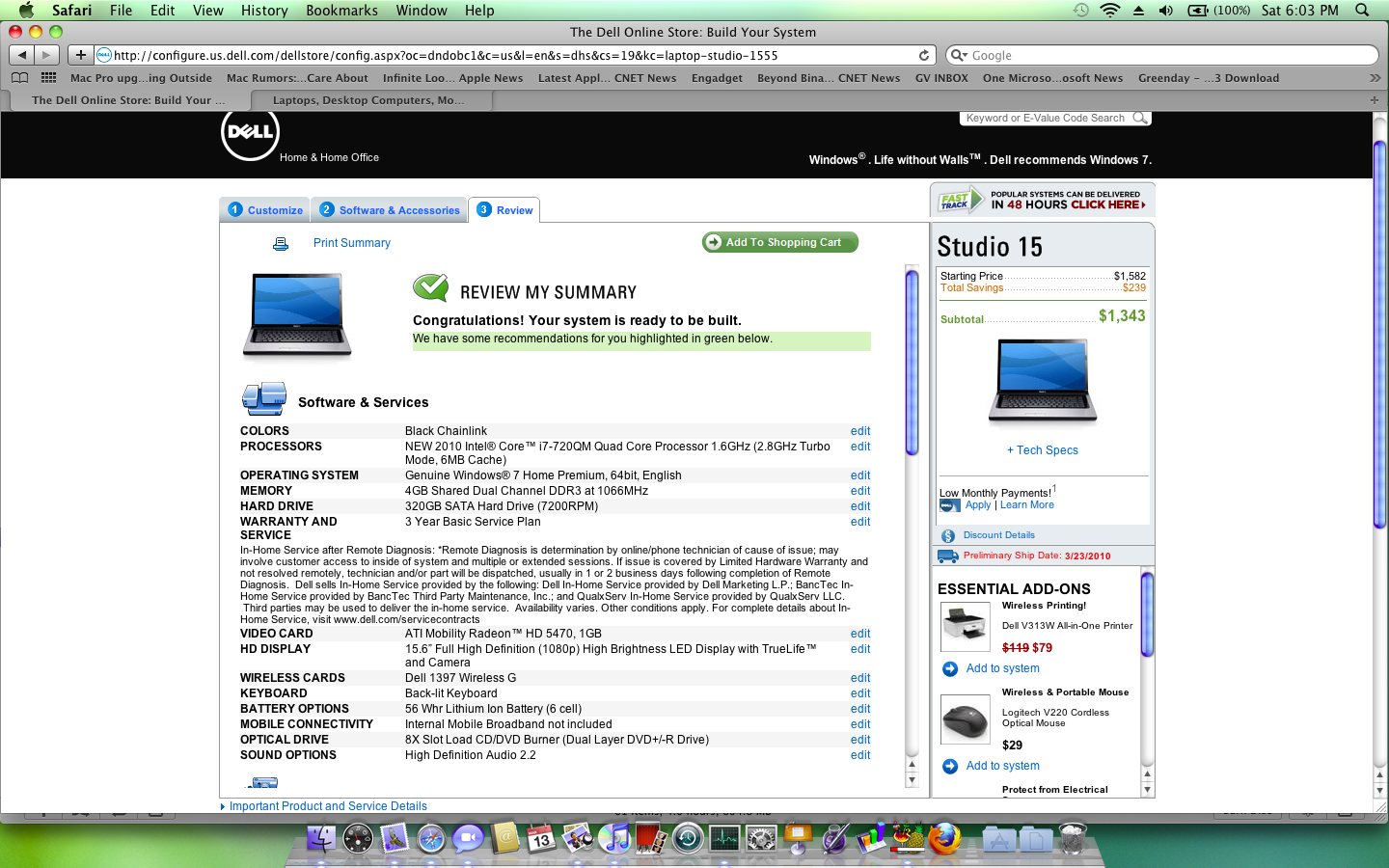The width and height of the screenshot is (1389, 868).
Task: Open the Discount Details link
Action: pos(999,535)
